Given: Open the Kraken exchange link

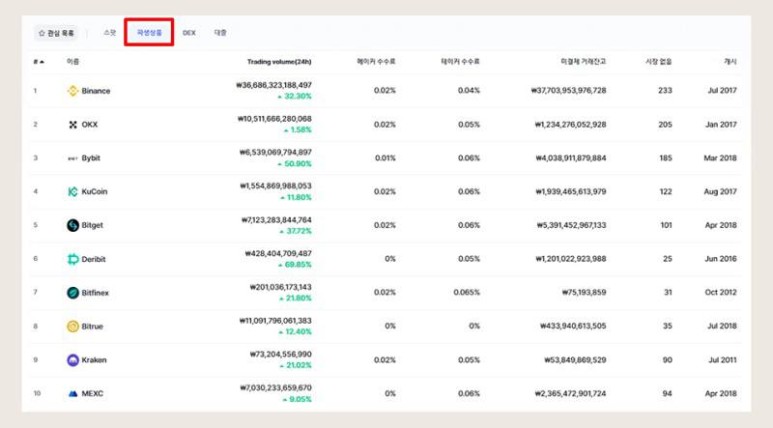Looking at the screenshot, I should [x=94, y=360].
